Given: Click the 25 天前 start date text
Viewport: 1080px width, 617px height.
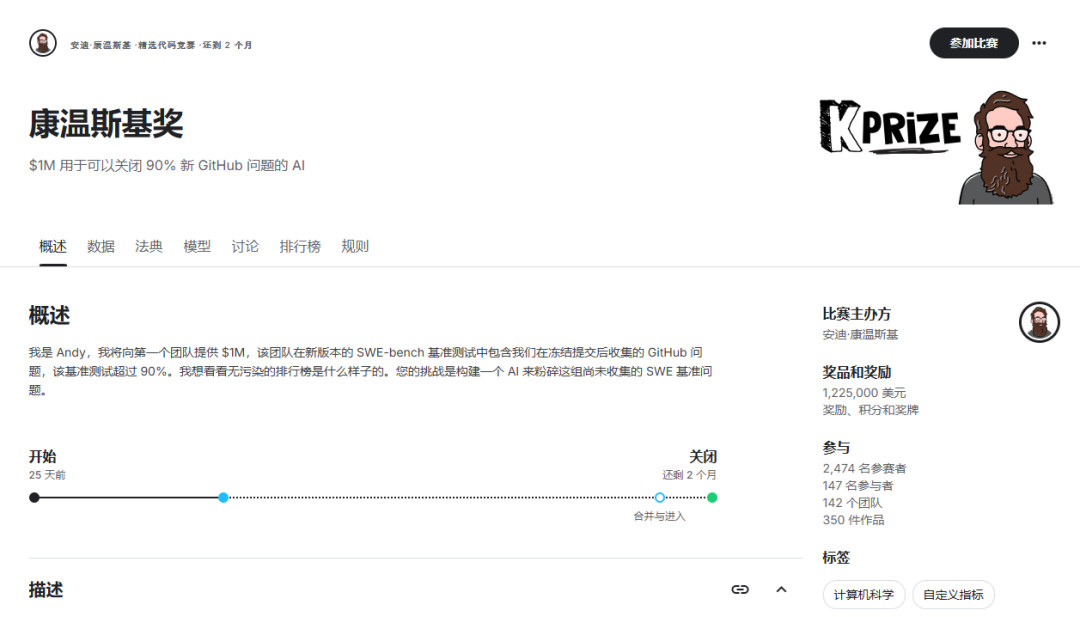Looking at the screenshot, I should (48, 475).
